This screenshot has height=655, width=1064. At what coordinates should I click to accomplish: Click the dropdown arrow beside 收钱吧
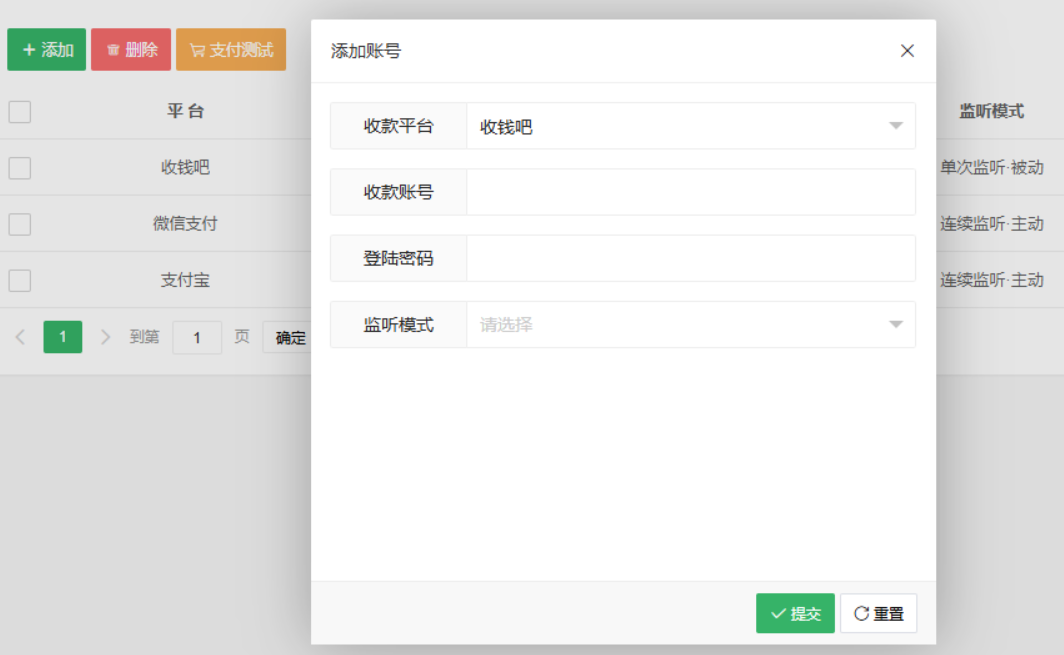point(895,127)
